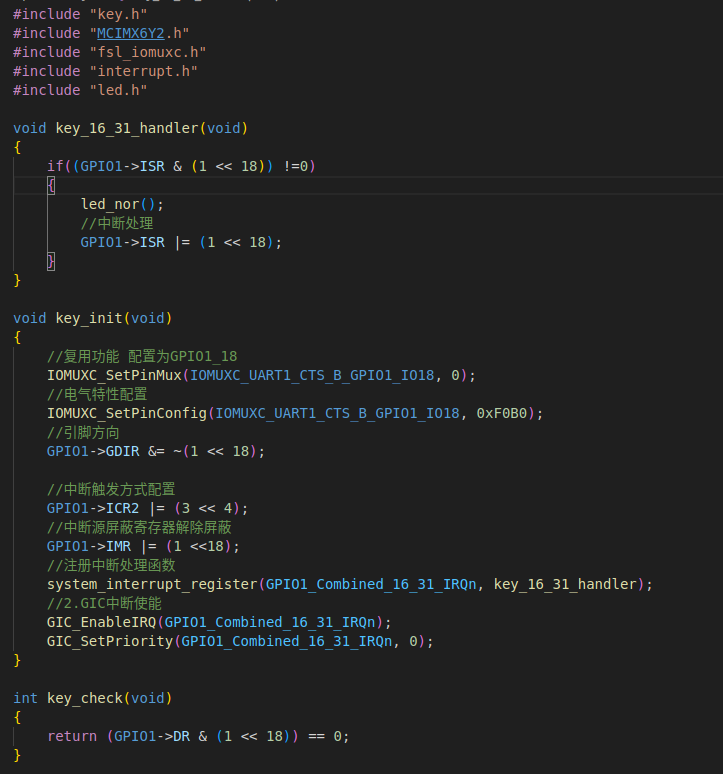Click the IOMUXC_UART1_CTS_B_GPIO1_IO18 argument of SetPinMux

pos(312,376)
